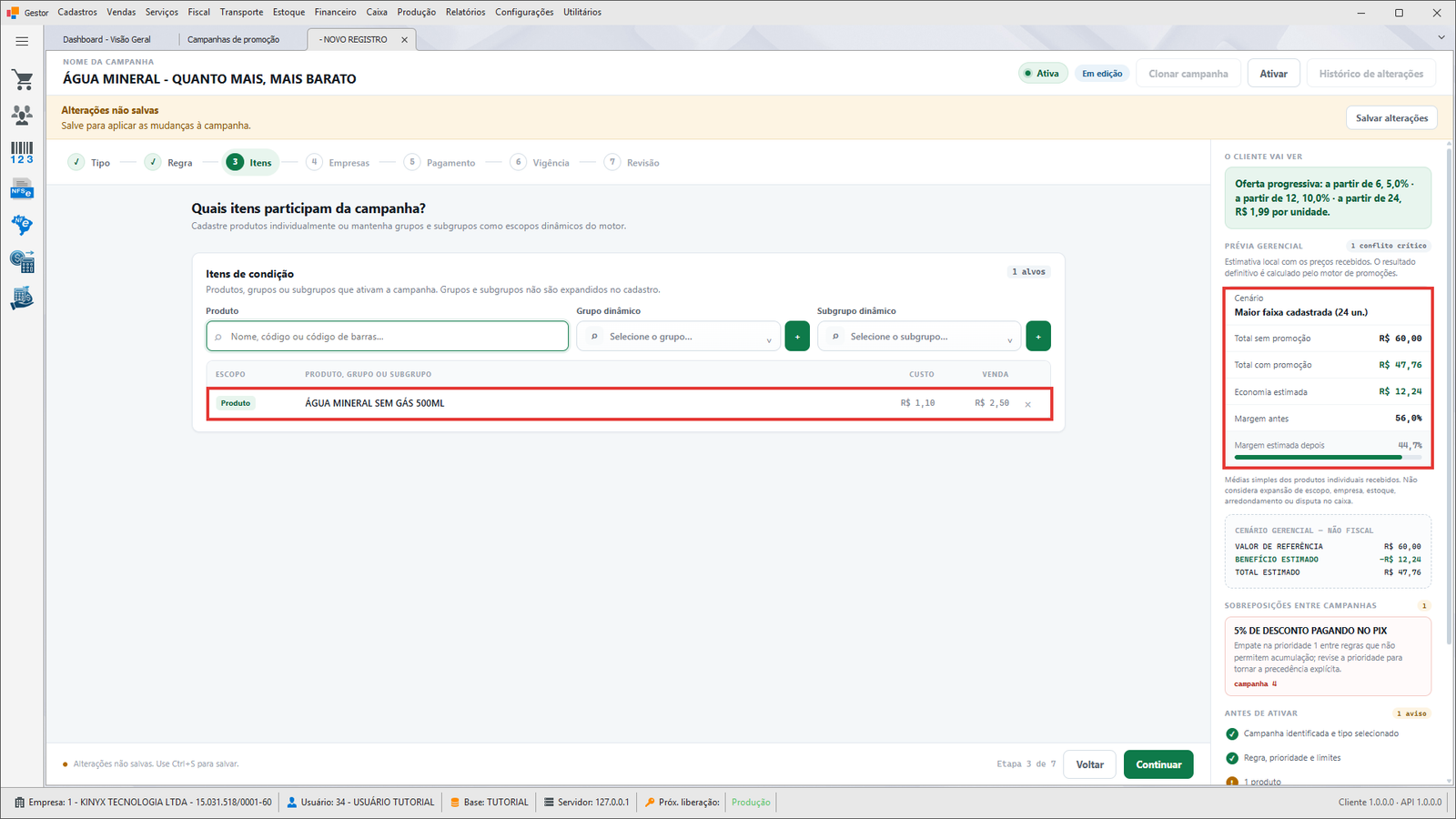Jump to step 7 Revisão
Image resolution: width=1456 pixels, height=819 pixels.
(x=632, y=163)
